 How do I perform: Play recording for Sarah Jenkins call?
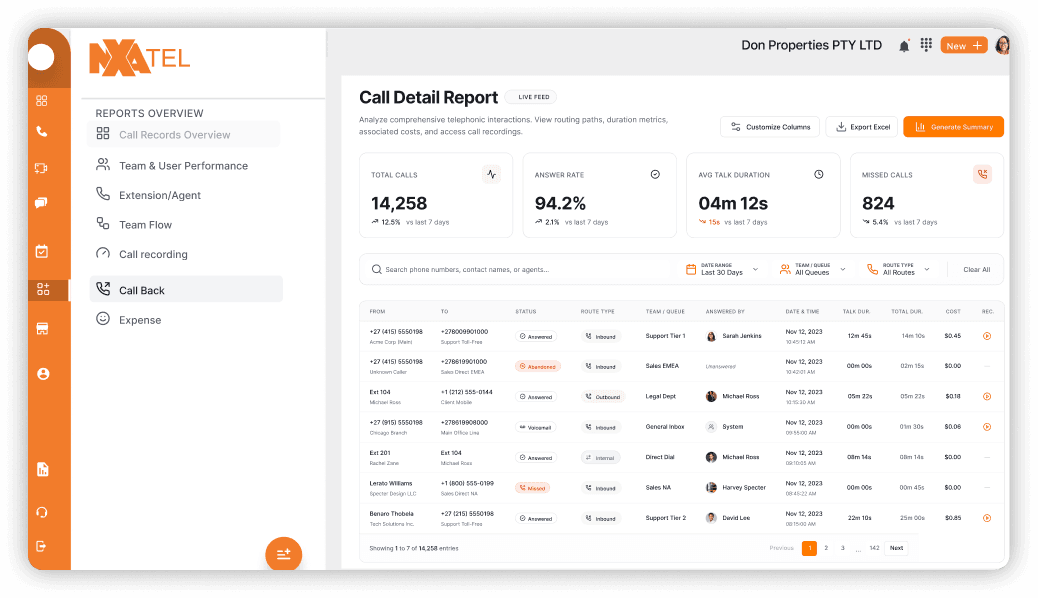tap(987, 336)
